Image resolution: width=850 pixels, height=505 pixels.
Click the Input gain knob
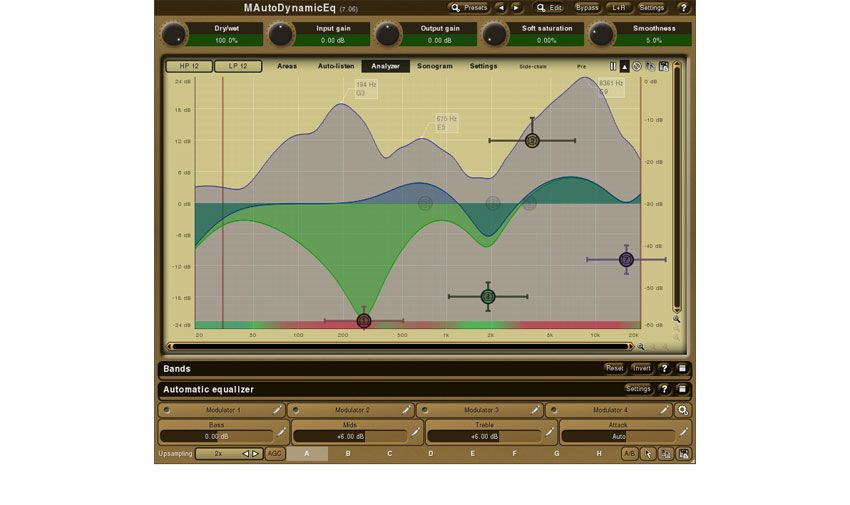click(280, 35)
